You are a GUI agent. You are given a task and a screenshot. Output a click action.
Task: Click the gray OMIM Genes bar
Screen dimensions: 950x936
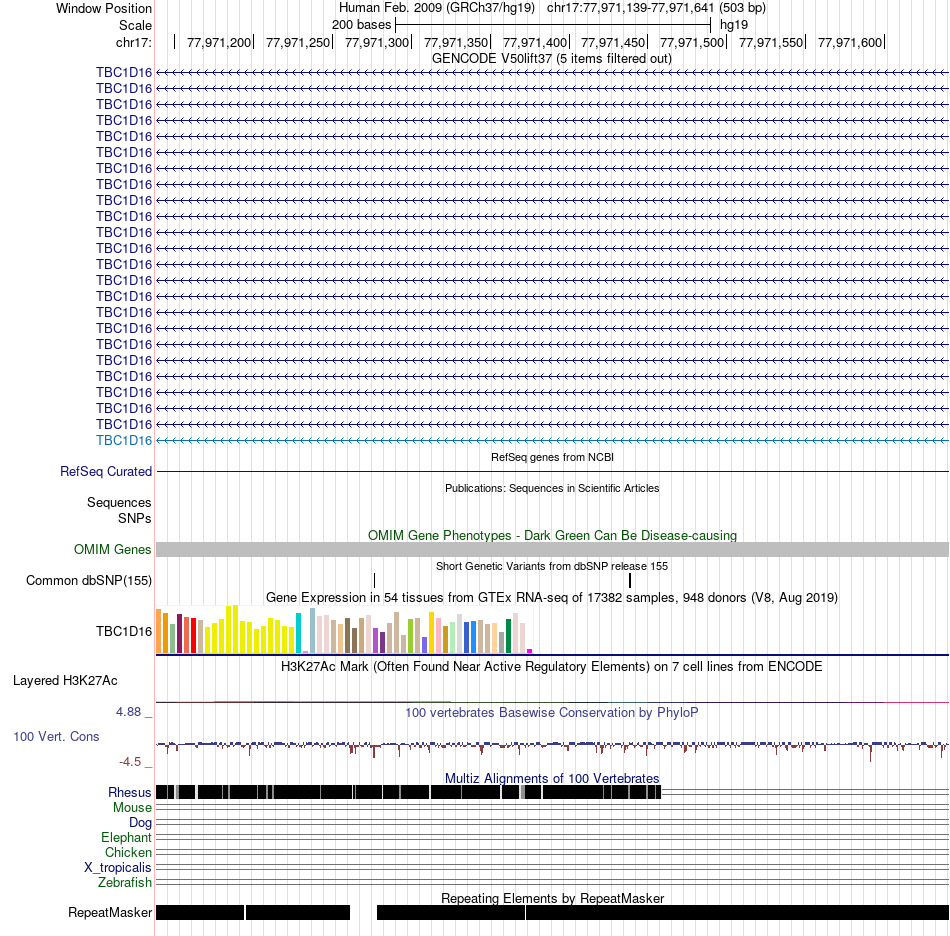(x=552, y=549)
